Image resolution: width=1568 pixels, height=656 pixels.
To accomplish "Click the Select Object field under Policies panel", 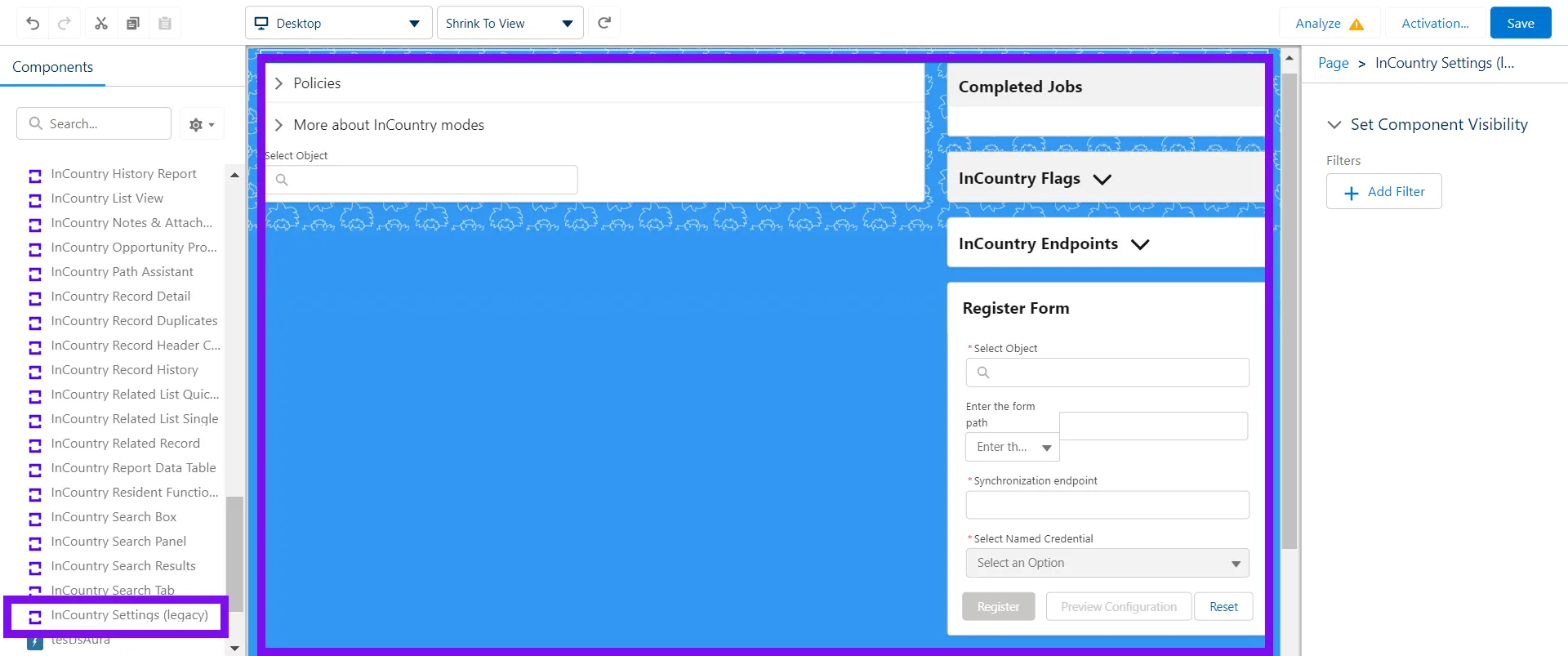I will [x=421, y=180].
